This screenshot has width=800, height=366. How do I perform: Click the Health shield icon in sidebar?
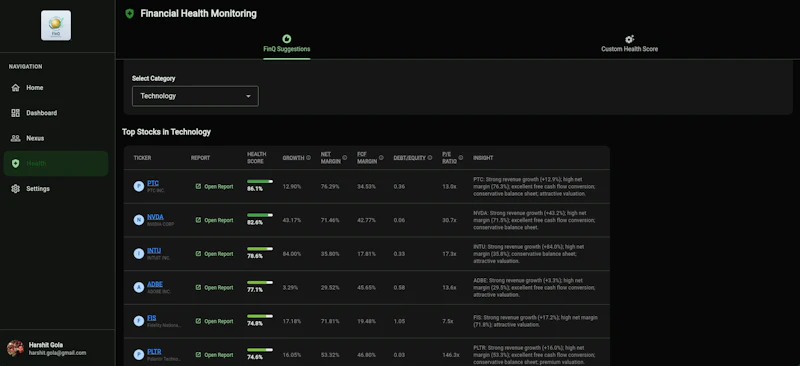click(x=15, y=163)
